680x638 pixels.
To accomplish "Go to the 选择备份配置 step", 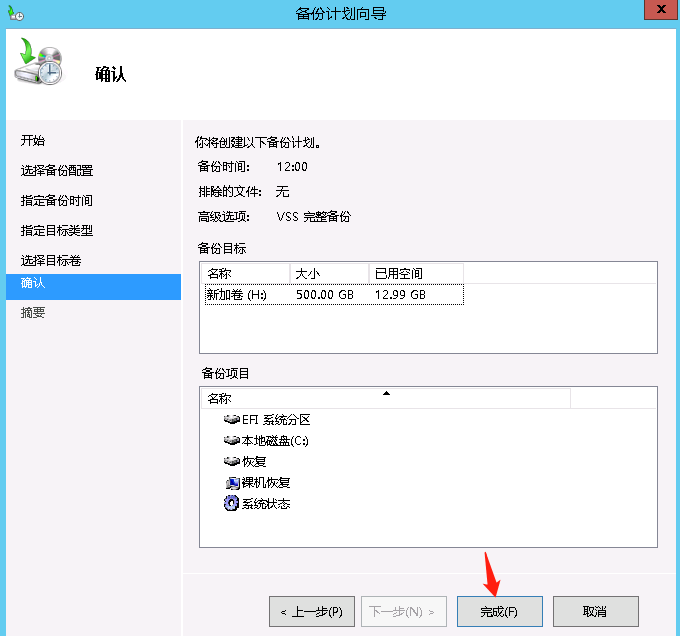I will 57,170.
